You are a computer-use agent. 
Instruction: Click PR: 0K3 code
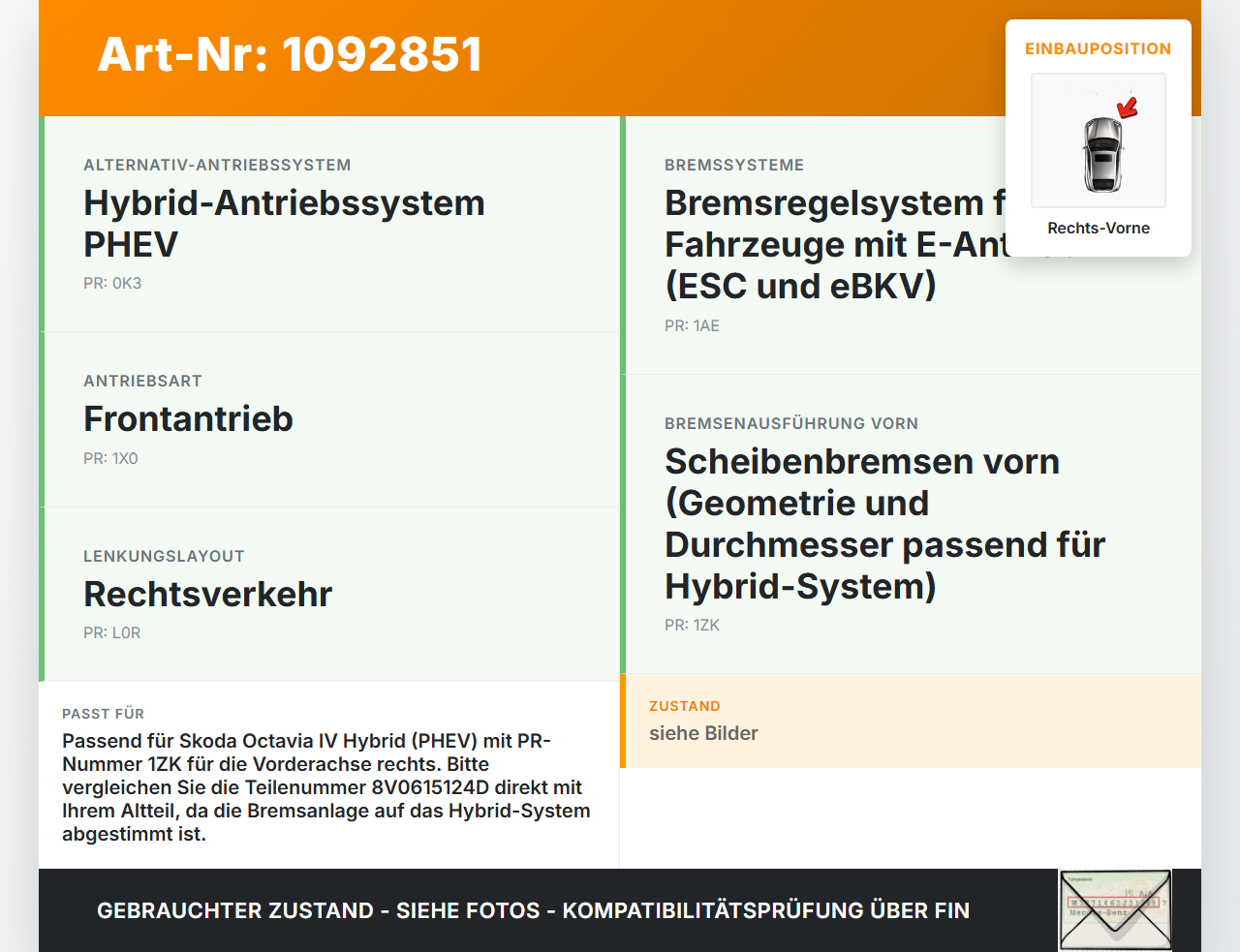click(x=112, y=283)
